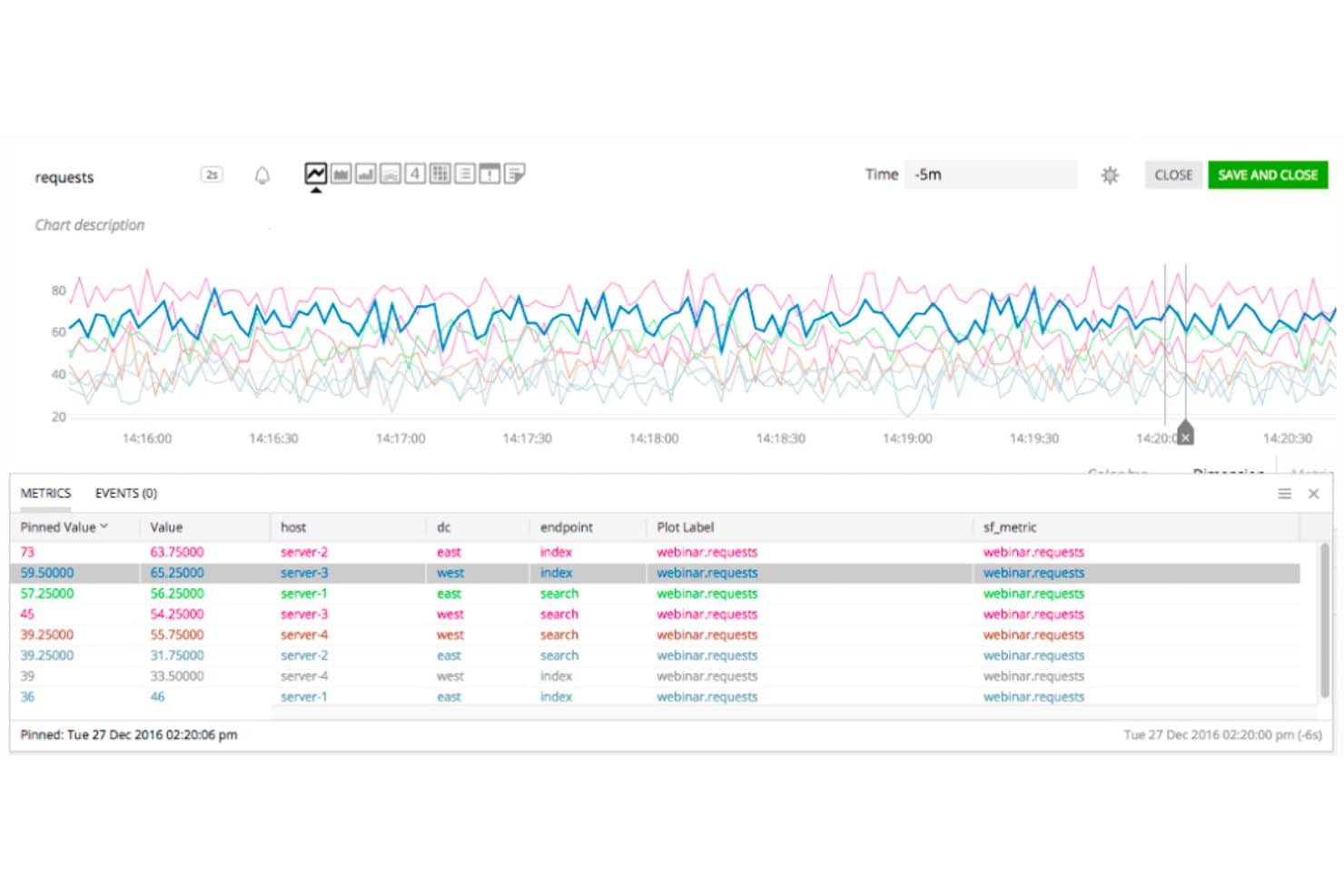
Task: Click pinned value 45 in table
Action: 27,614
